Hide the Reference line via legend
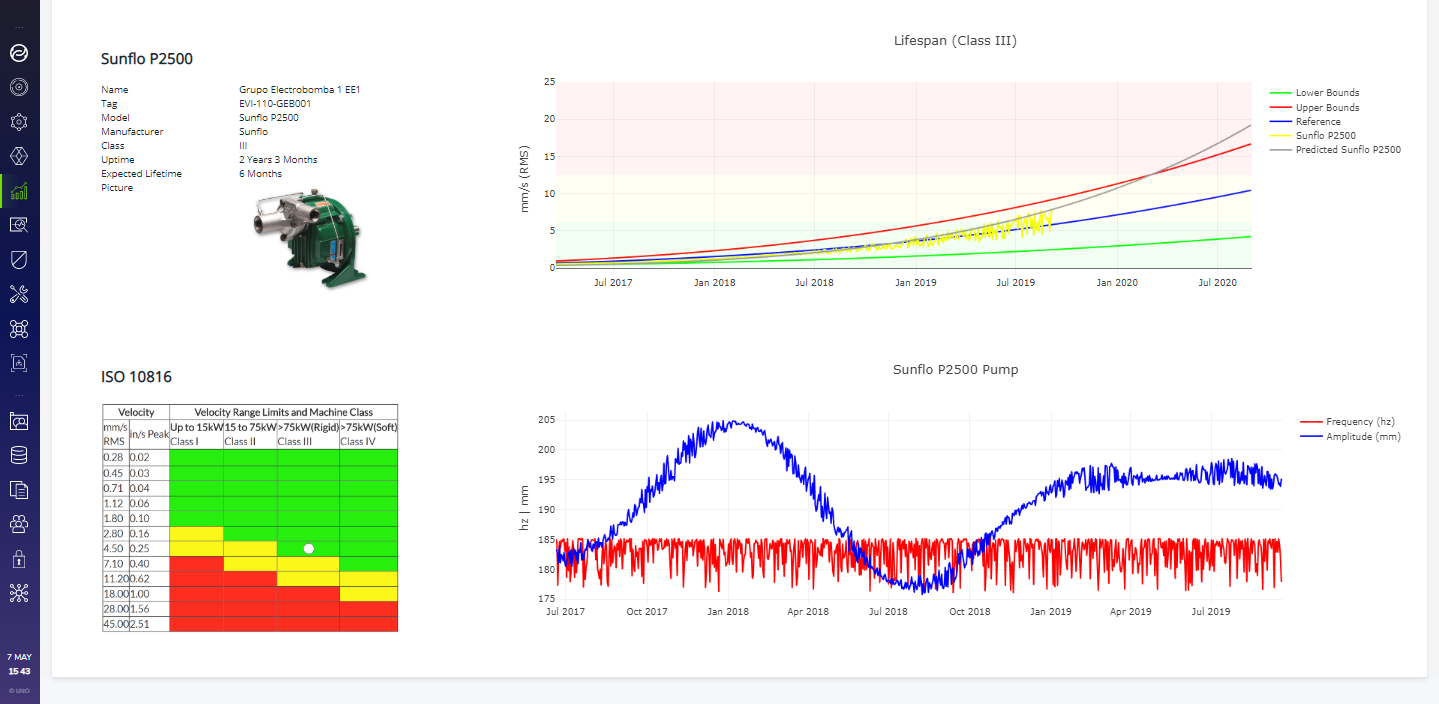 (1318, 122)
